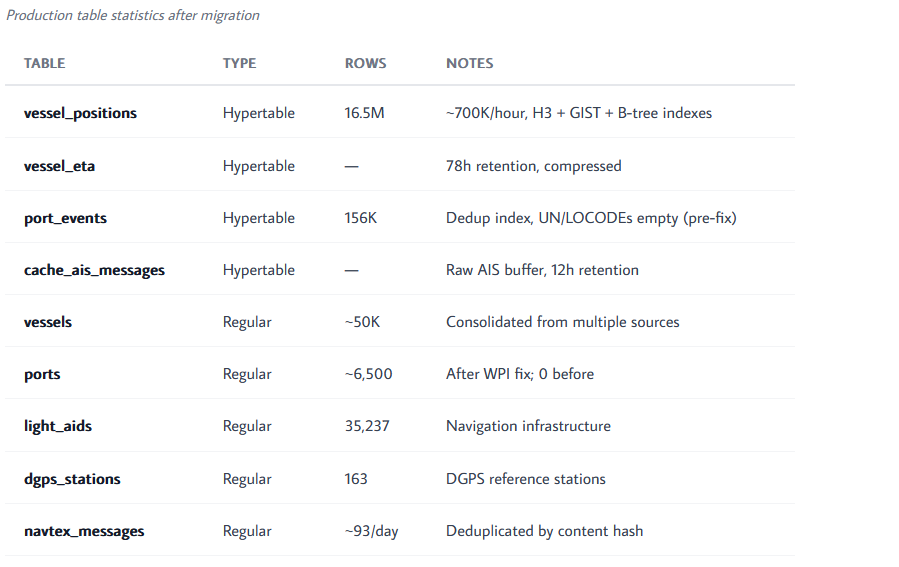Select the vessel_eta table name

tap(59, 166)
